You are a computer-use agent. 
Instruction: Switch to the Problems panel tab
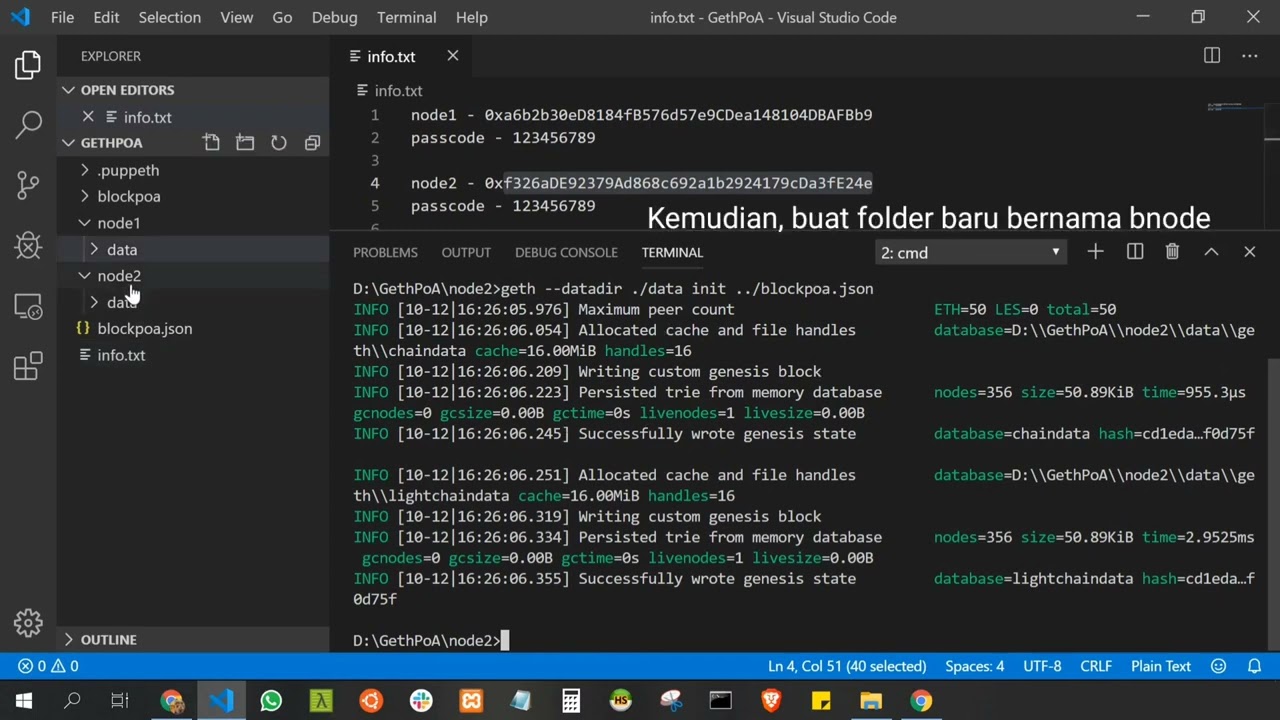pos(385,252)
